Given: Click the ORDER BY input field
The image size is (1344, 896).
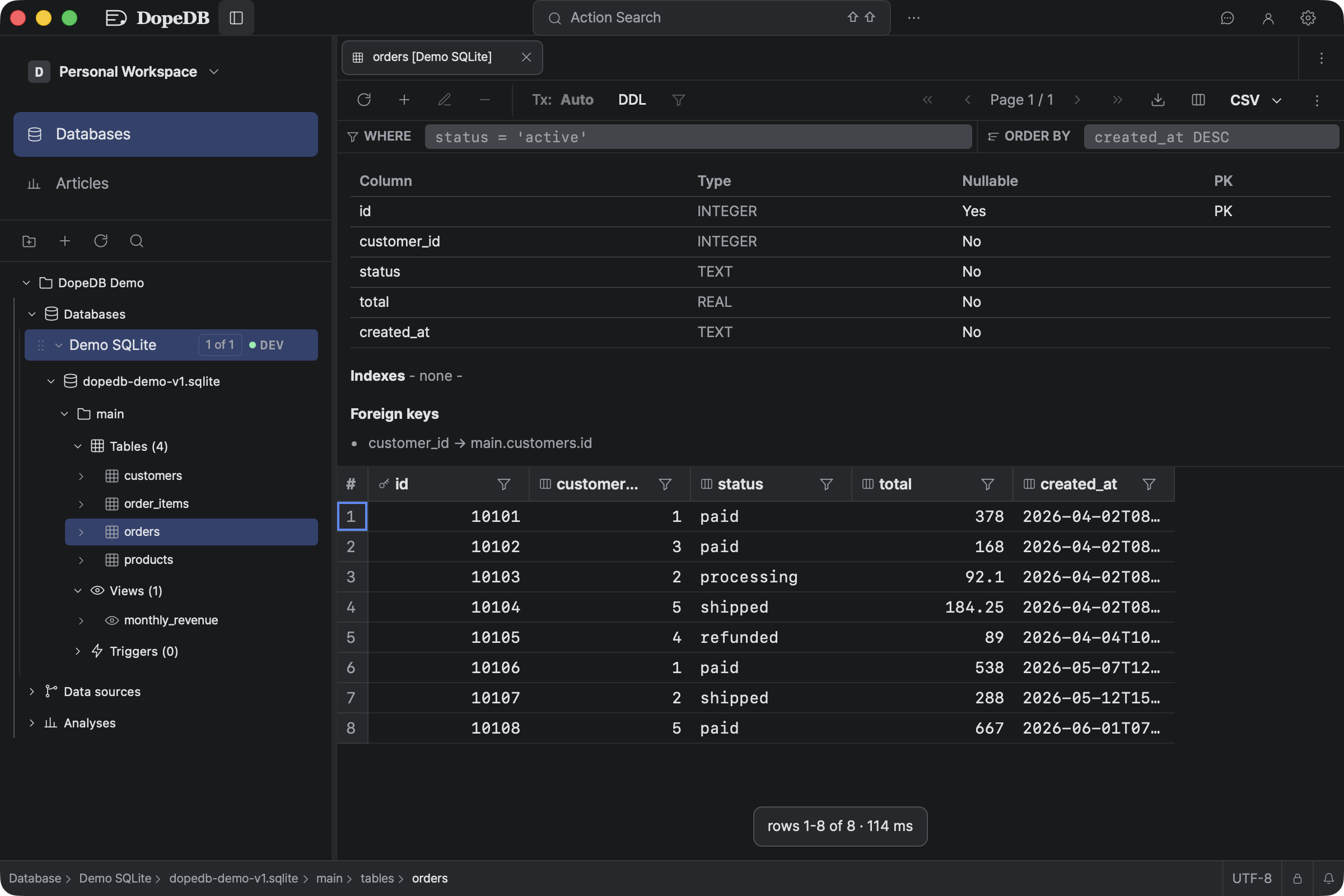Looking at the screenshot, I should [x=1211, y=137].
